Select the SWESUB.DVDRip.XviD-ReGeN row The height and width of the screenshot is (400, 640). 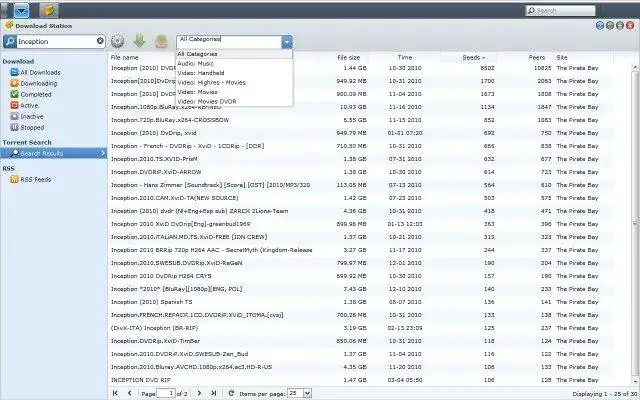(361, 263)
